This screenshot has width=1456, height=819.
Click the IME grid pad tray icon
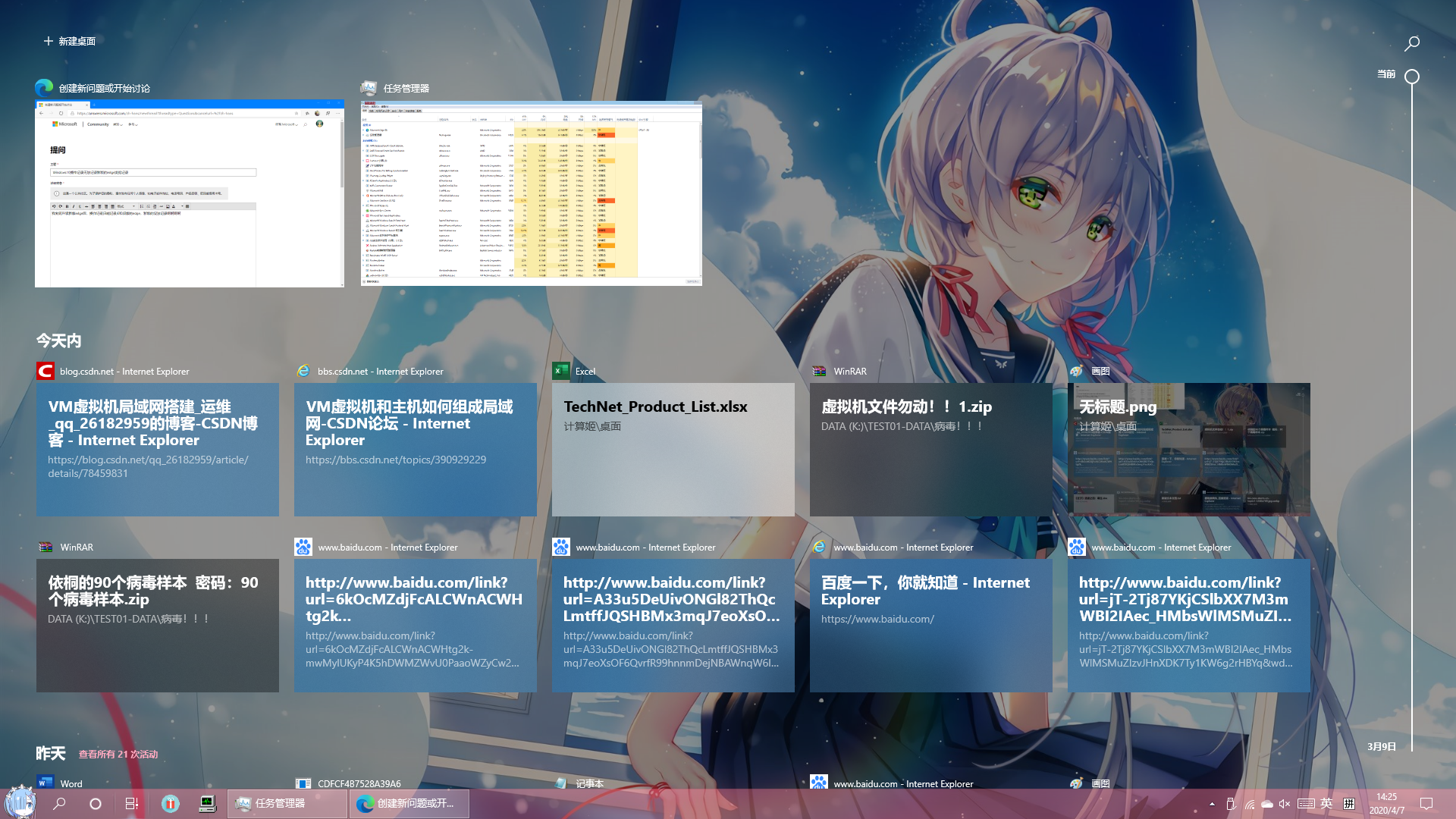point(1349,804)
